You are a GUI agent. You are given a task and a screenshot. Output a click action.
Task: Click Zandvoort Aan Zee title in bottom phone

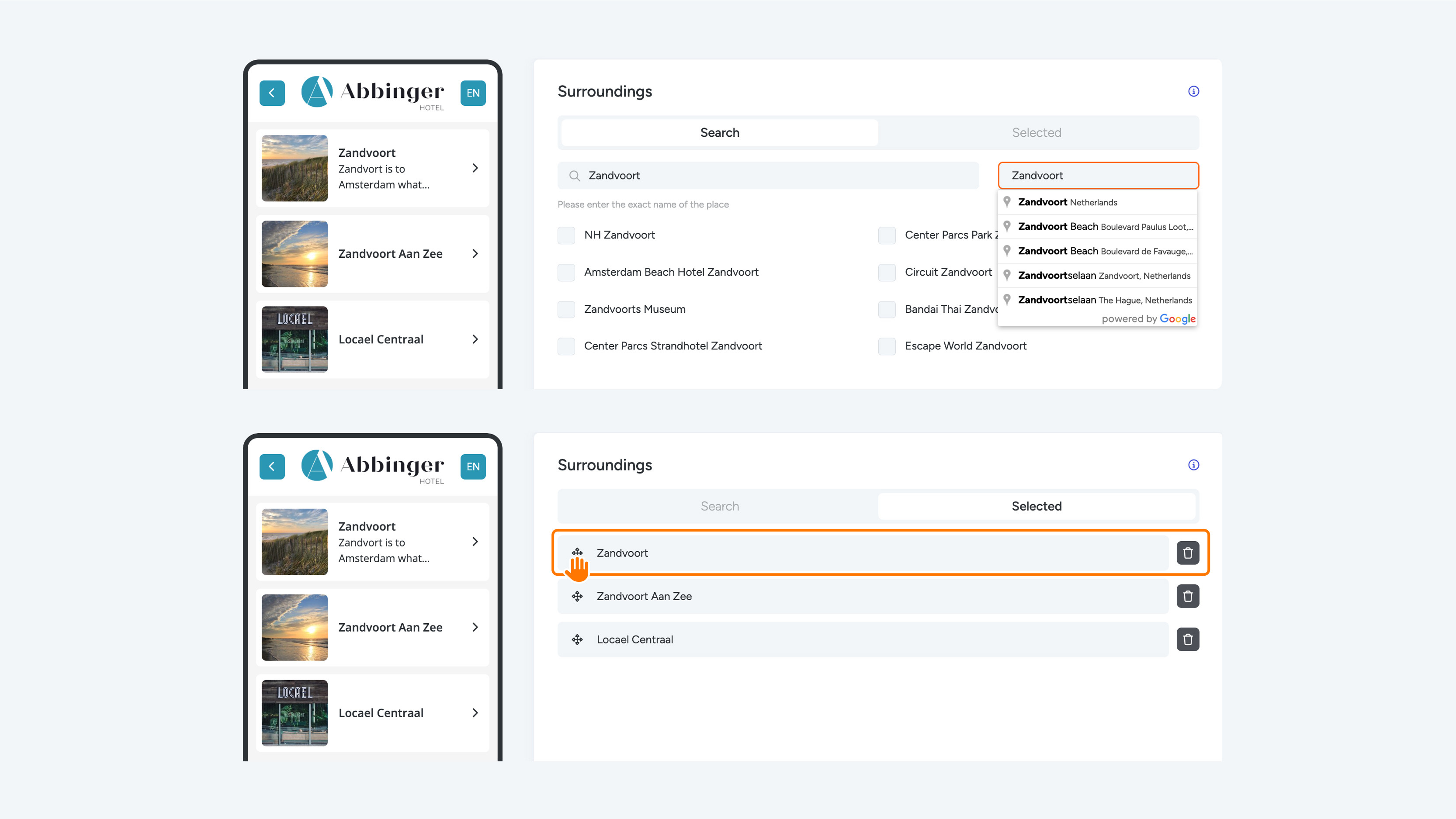(x=390, y=627)
